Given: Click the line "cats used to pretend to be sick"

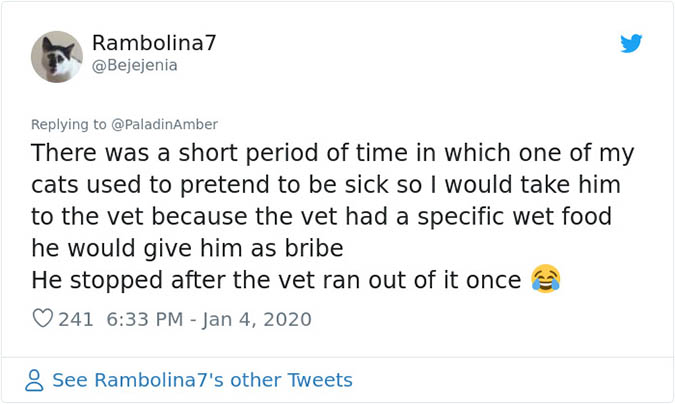Looking at the screenshot, I should tap(327, 186).
